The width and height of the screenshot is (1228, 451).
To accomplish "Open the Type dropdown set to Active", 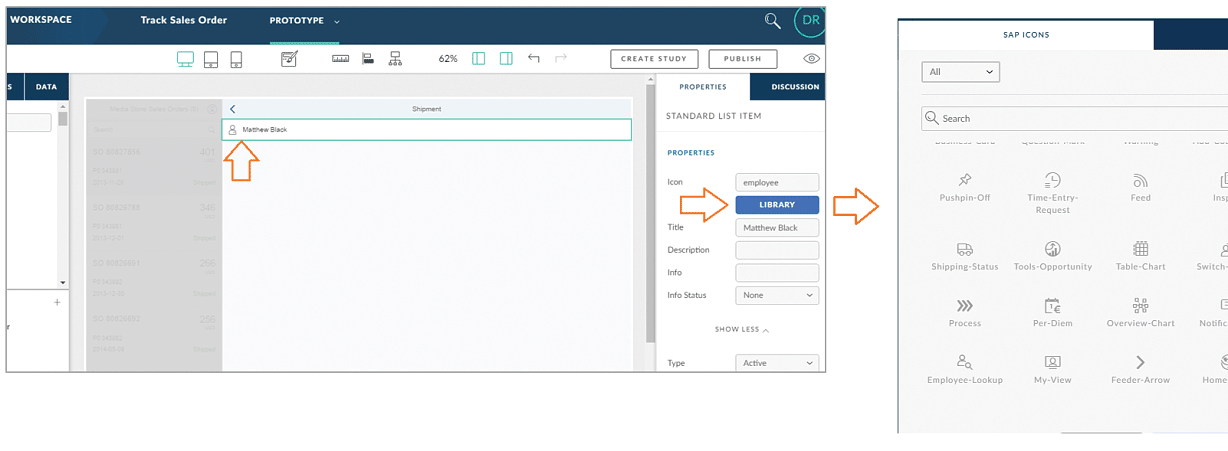I will (776, 363).
